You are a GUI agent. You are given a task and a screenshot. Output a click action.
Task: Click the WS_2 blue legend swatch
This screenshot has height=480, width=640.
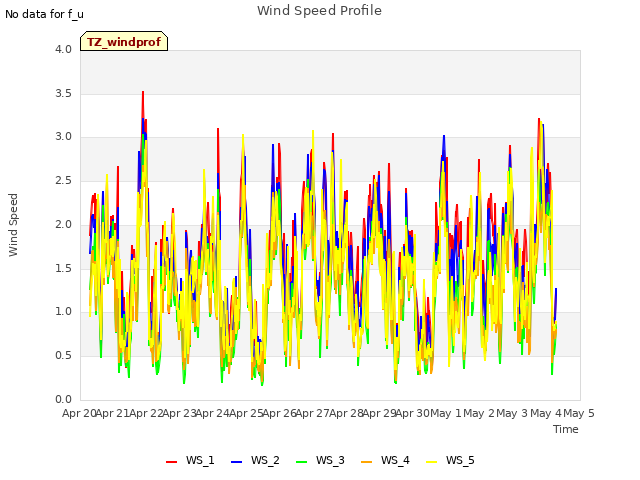click(x=236, y=462)
